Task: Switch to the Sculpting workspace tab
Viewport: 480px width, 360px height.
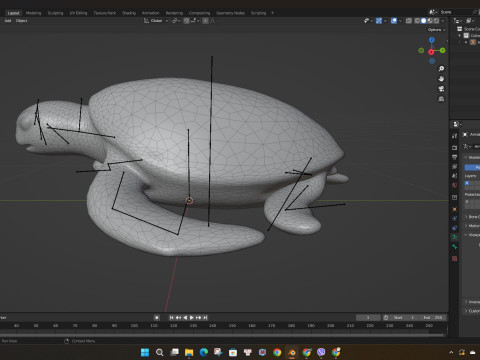Action: [x=55, y=13]
